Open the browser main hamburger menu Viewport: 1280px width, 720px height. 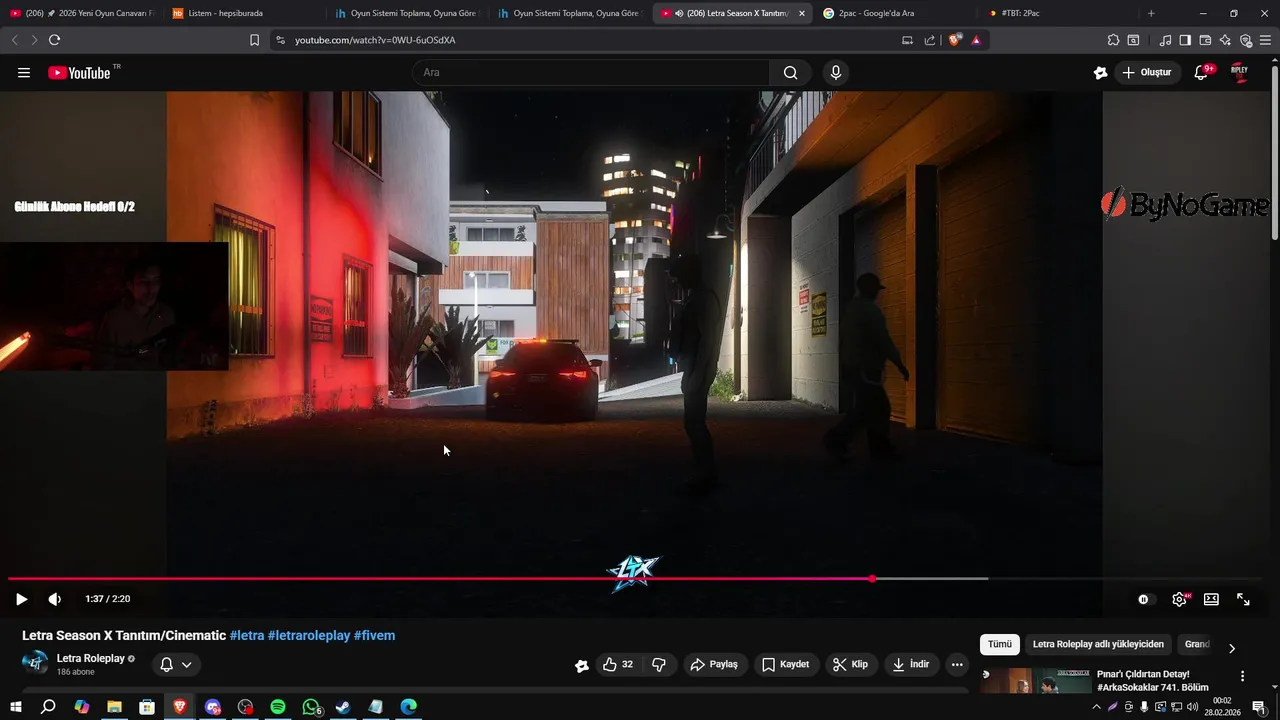point(1265,40)
